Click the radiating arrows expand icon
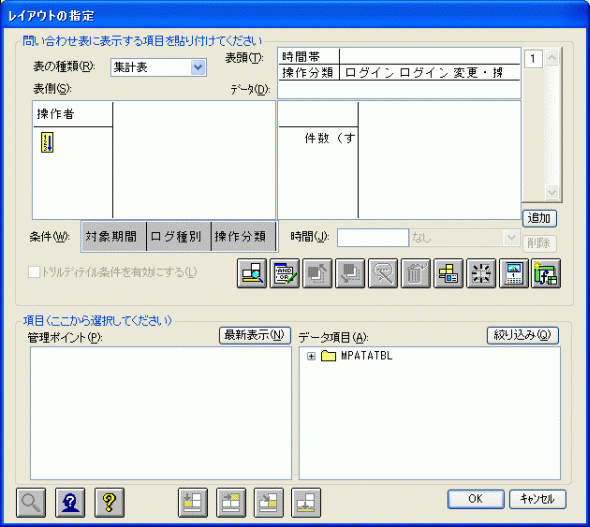Screen dimensions: 590x527 pyautogui.click(x=481, y=273)
